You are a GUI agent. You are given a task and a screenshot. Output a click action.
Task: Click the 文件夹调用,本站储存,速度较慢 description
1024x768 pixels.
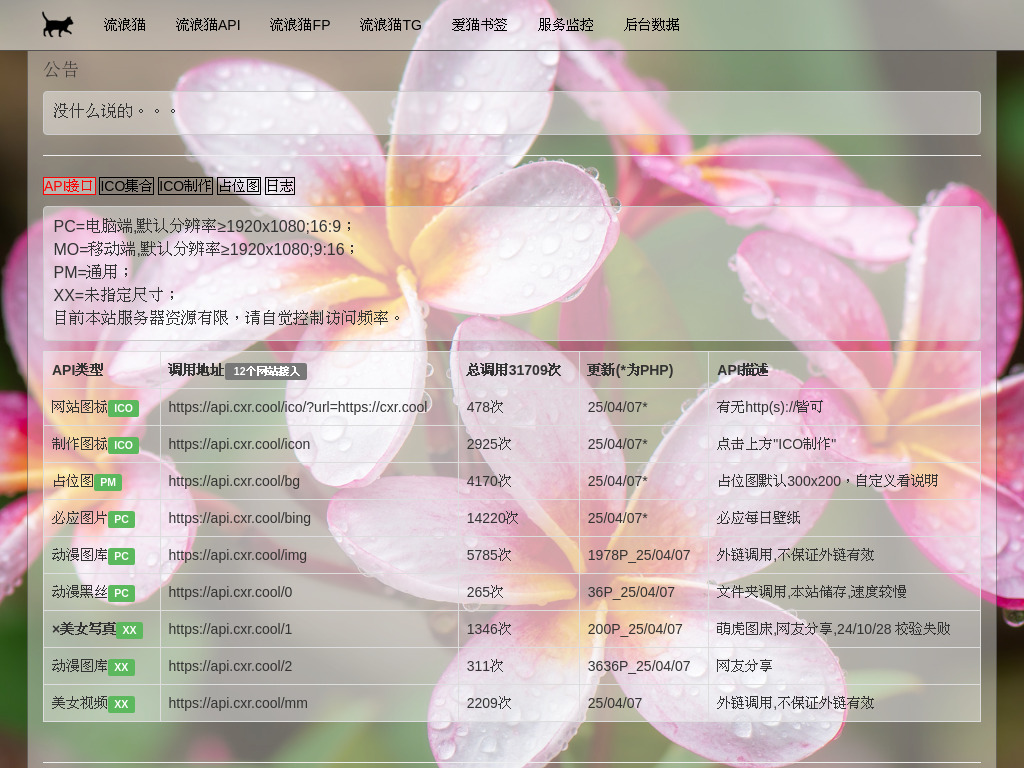(812, 592)
